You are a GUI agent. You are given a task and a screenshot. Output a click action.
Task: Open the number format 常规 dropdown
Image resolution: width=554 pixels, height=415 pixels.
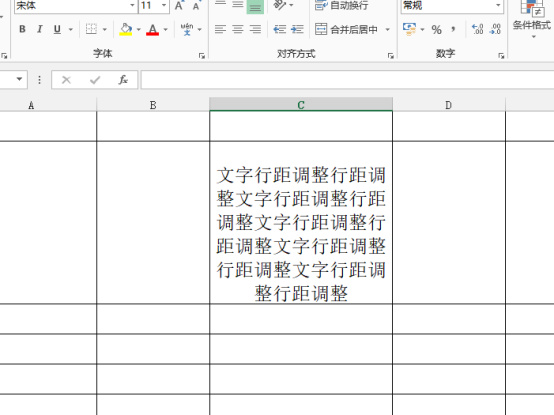click(498, 5)
